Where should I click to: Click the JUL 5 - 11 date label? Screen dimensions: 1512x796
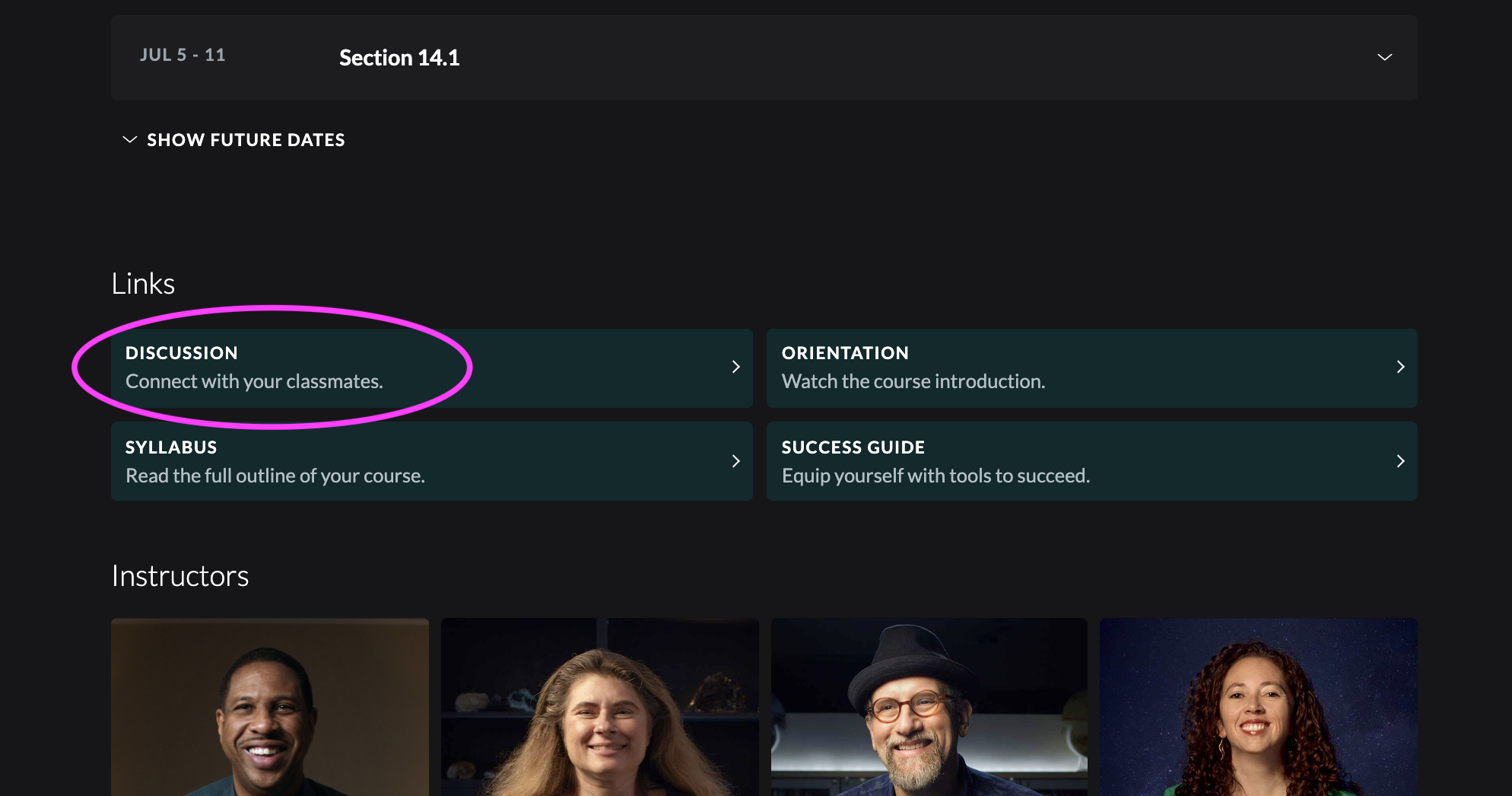[183, 55]
